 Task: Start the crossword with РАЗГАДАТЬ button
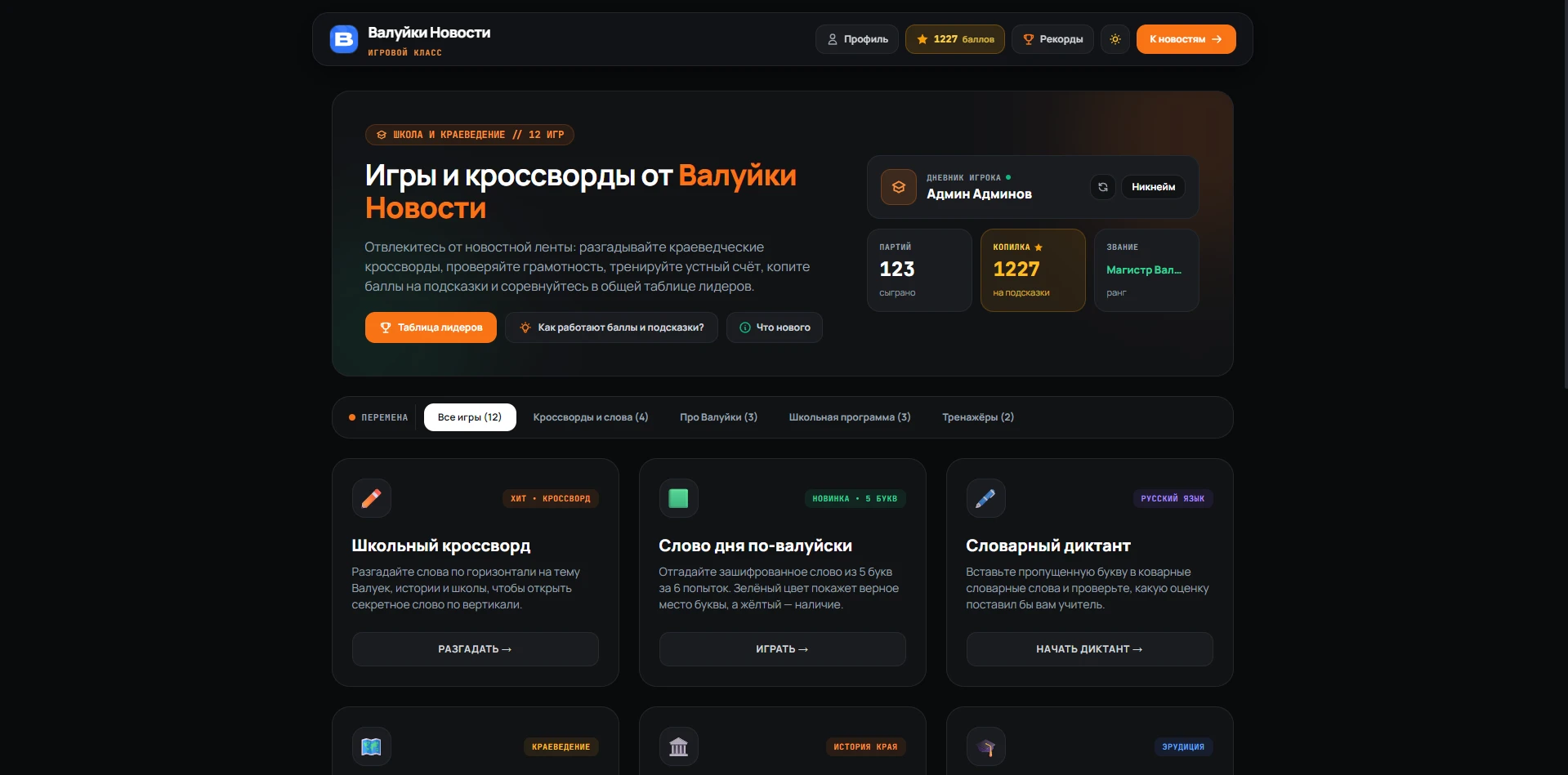tap(476, 649)
